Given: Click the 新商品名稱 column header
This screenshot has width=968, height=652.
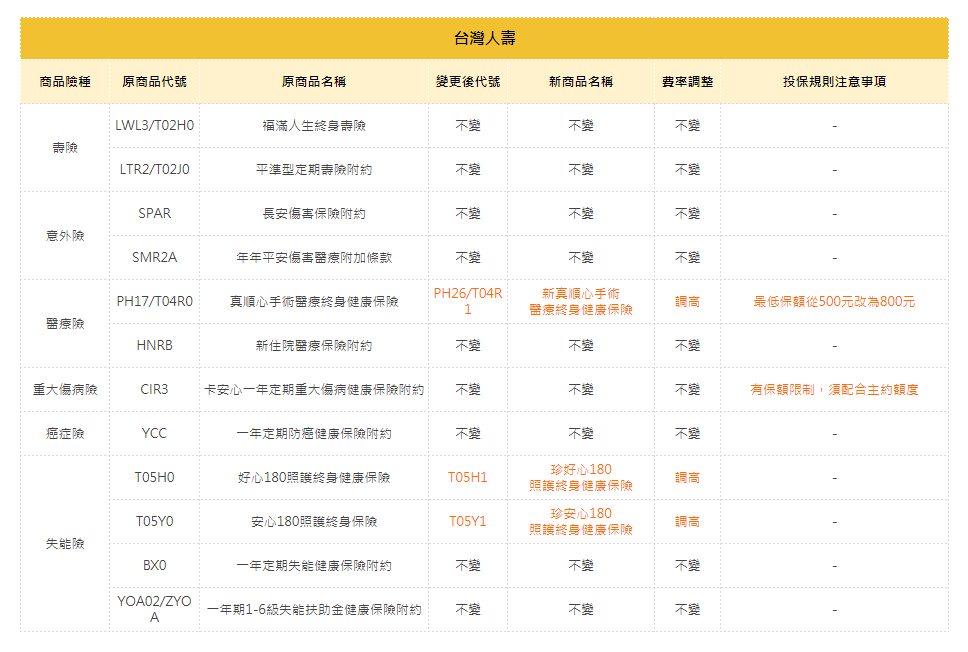Looking at the screenshot, I should click(x=581, y=82).
